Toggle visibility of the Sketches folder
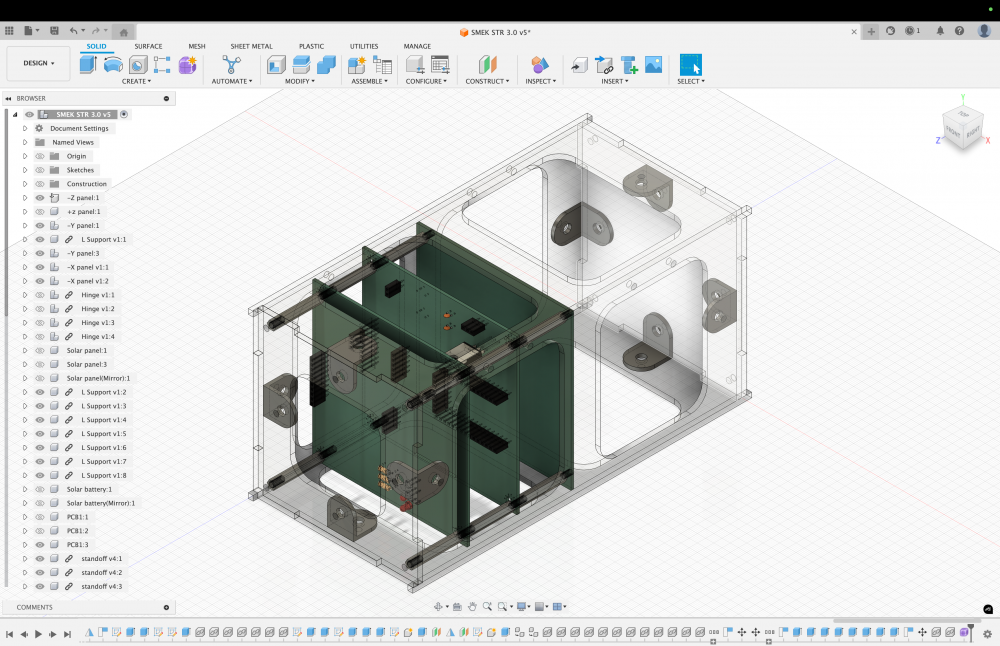Image resolution: width=1000 pixels, height=646 pixels. coord(41,170)
